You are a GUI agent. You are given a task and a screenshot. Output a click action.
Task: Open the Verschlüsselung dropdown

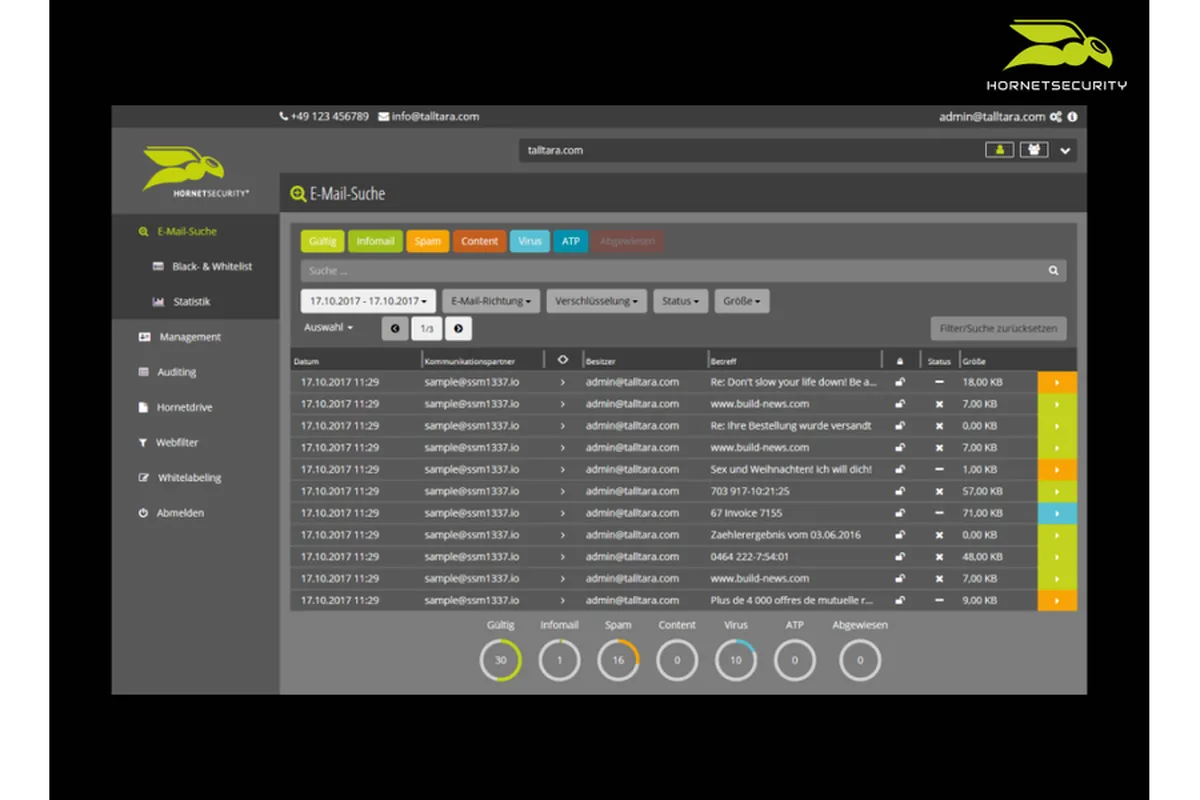(597, 301)
